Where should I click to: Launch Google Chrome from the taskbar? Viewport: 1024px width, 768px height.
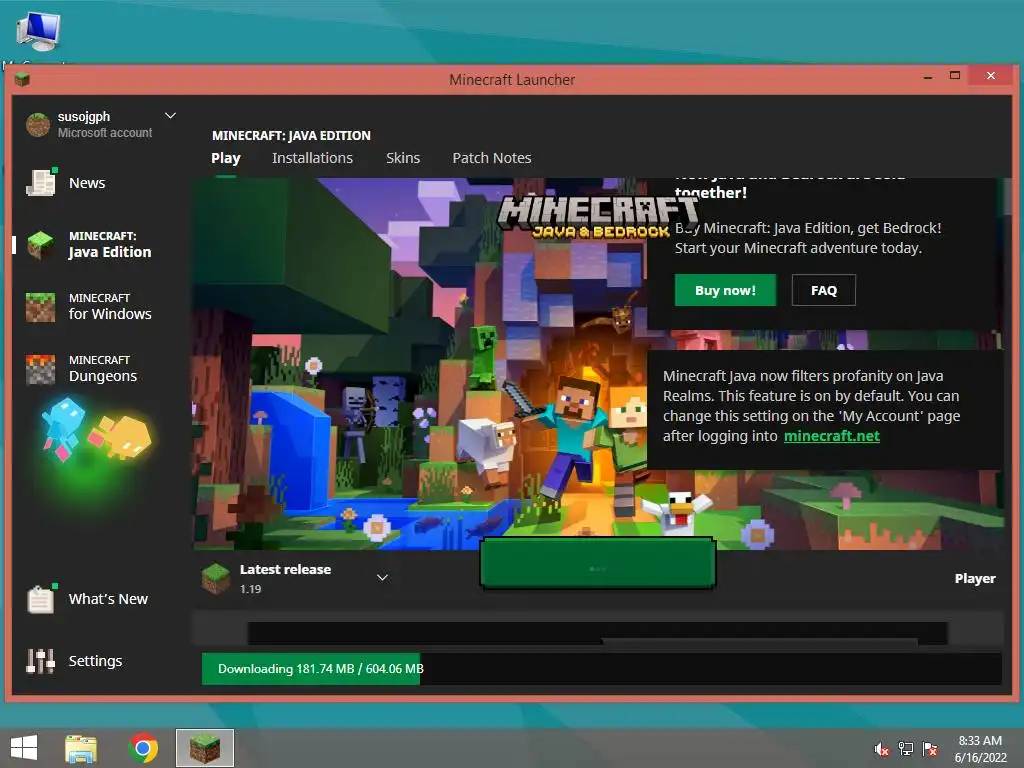click(143, 748)
